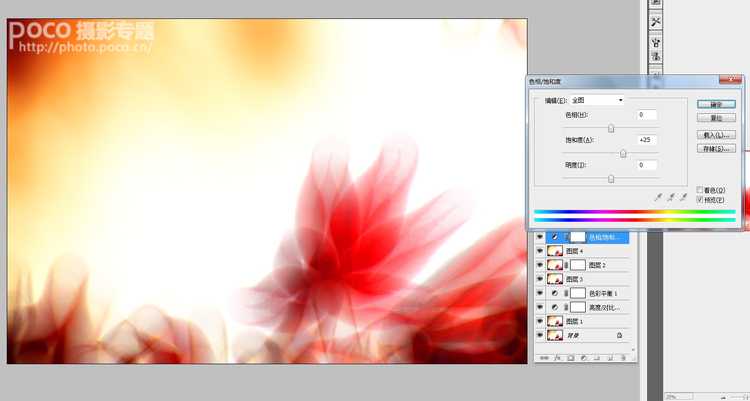Open the 编辑 channel dropdown set to 全图
750x401 pixels.
pos(597,100)
